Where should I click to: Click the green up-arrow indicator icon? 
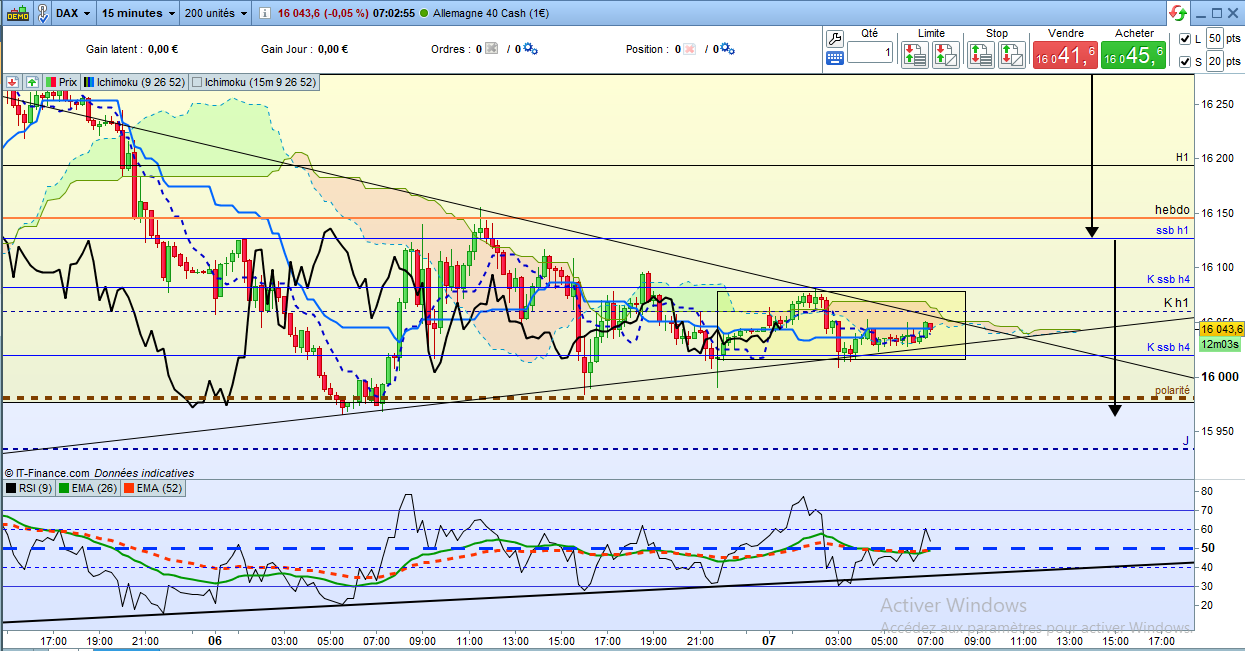click(32, 82)
